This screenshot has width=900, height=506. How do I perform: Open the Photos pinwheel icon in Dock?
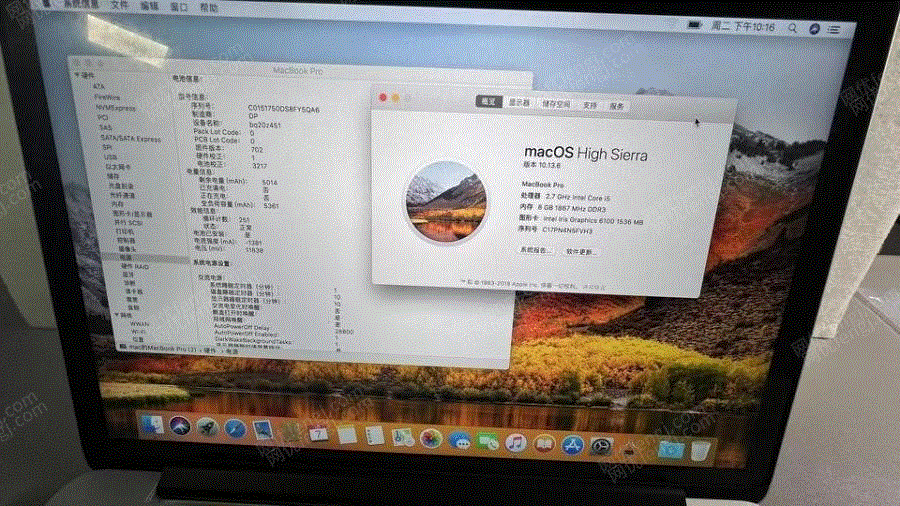pyautogui.click(x=430, y=439)
